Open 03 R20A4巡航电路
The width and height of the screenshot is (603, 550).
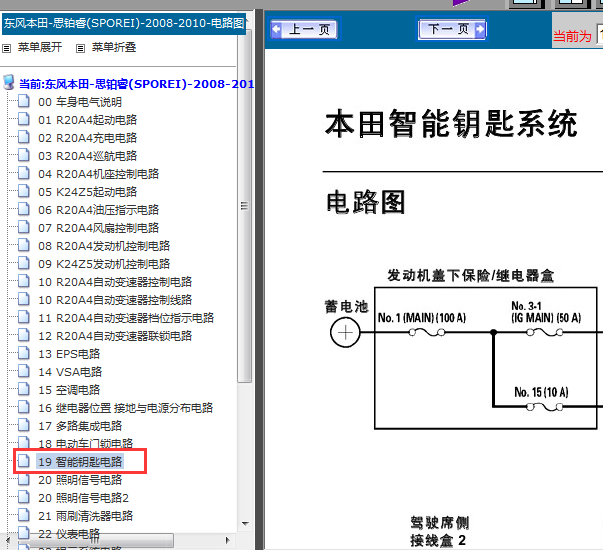[87, 156]
